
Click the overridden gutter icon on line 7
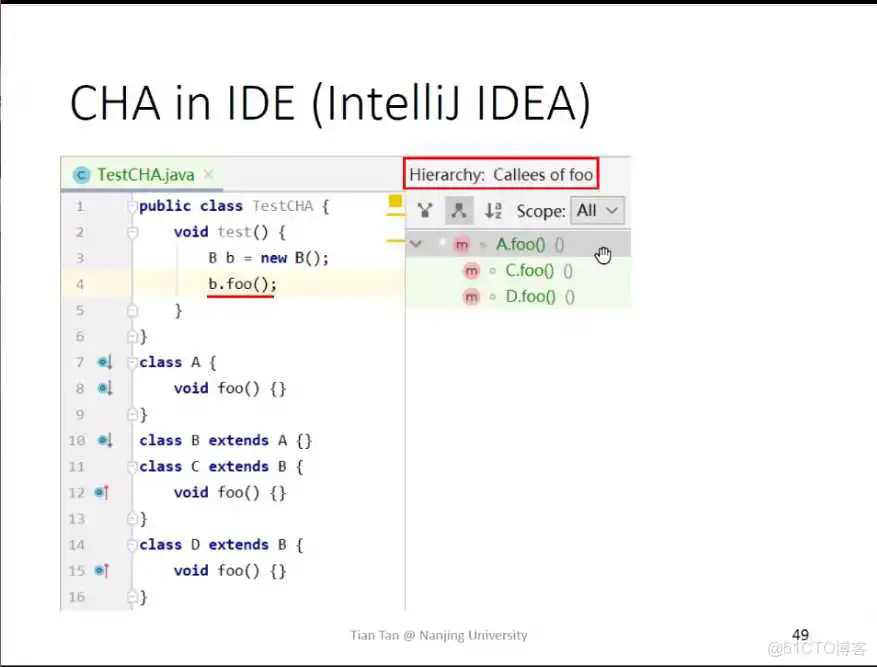[105, 362]
